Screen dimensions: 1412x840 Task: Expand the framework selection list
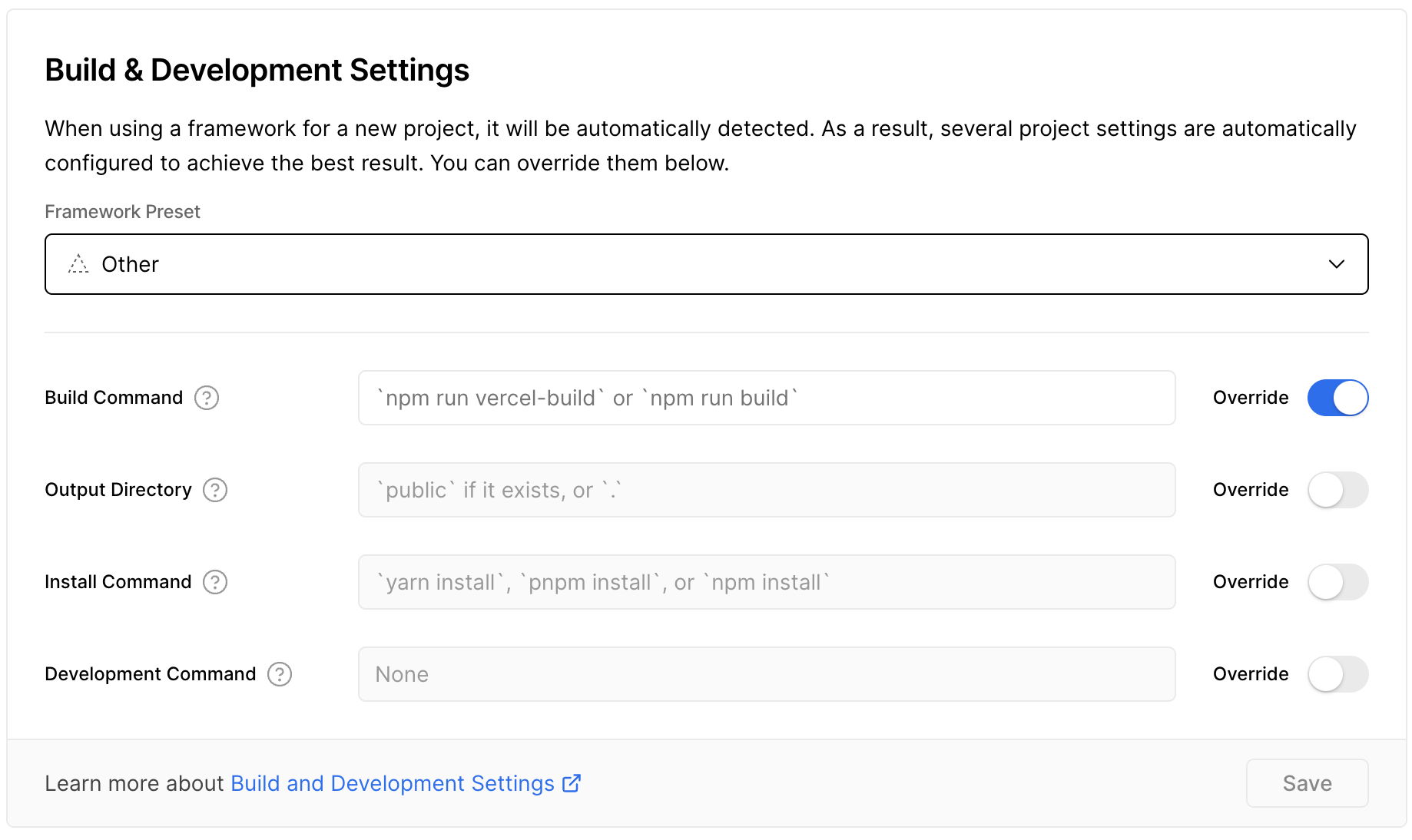pyautogui.click(x=707, y=263)
